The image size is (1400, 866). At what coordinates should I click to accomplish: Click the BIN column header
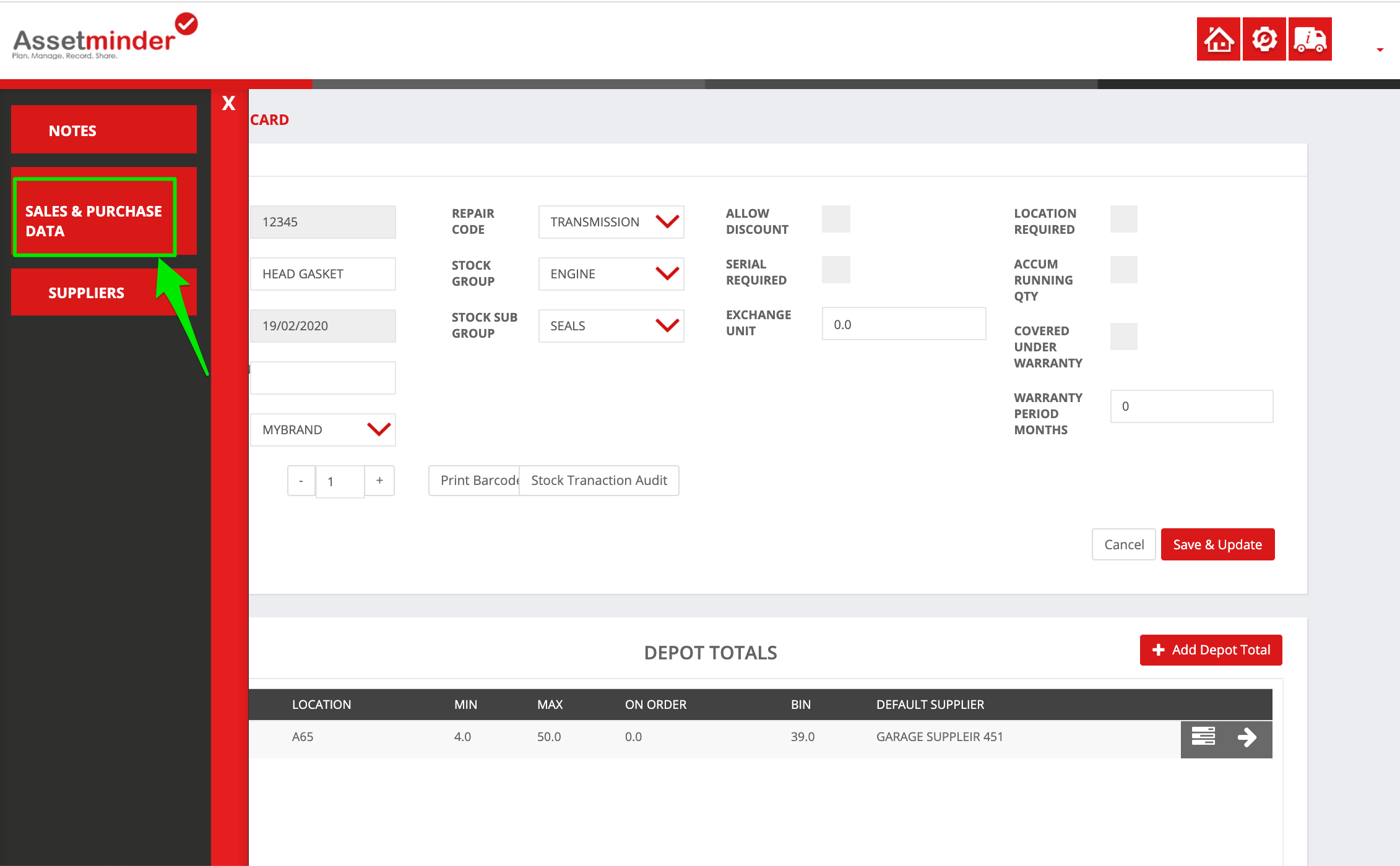tap(800, 705)
